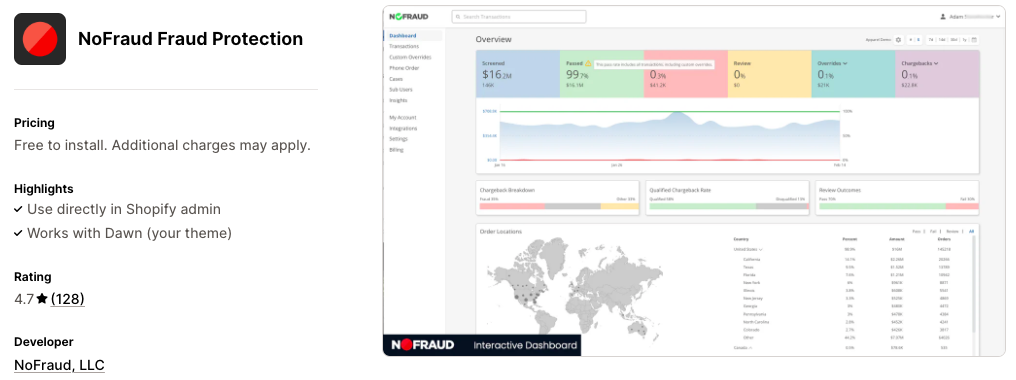The height and width of the screenshot is (380, 1016).
Task: Filter order locations by Pass
Action: tap(916, 232)
